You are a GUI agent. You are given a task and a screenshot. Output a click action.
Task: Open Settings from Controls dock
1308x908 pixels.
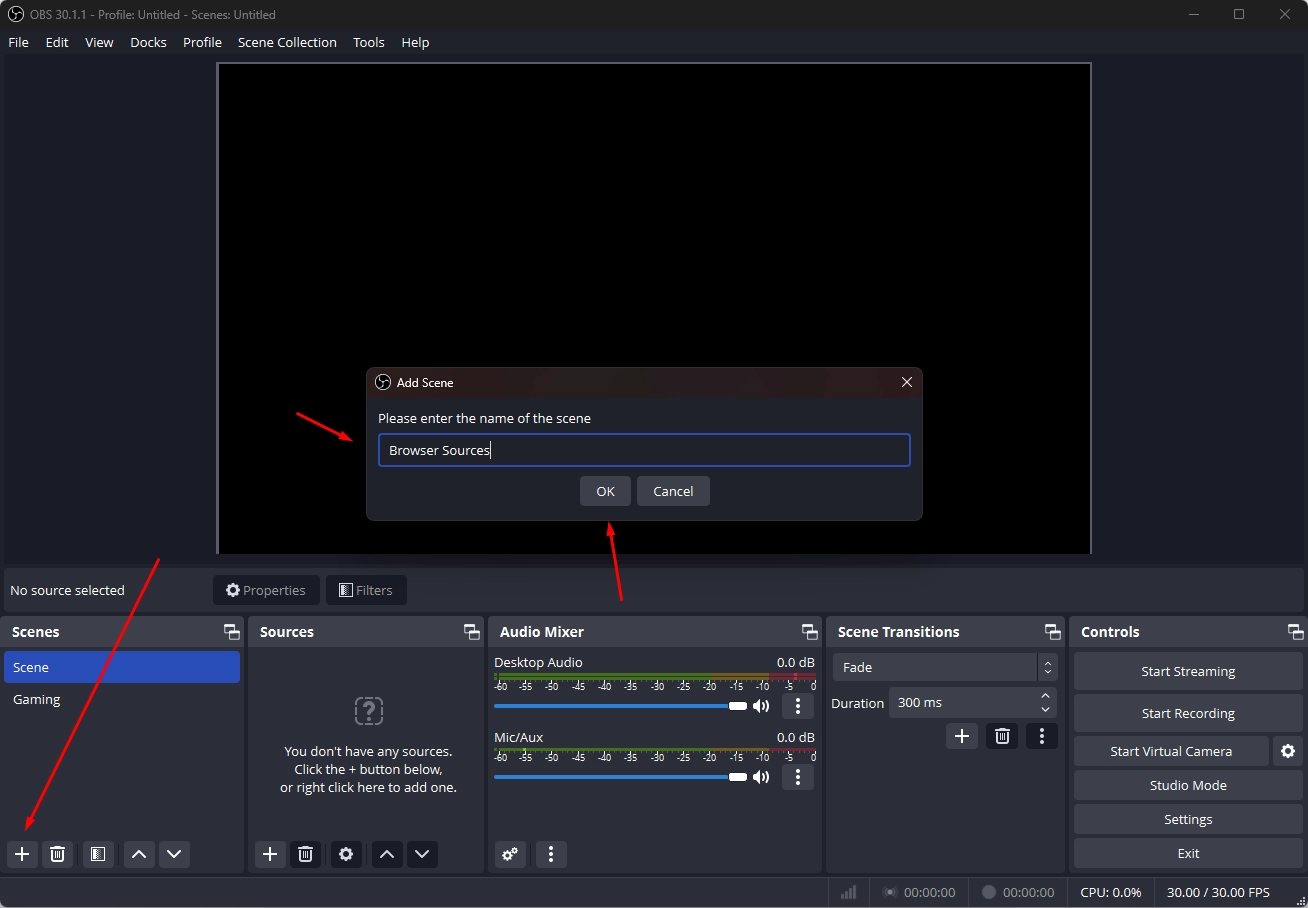[x=1188, y=819]
